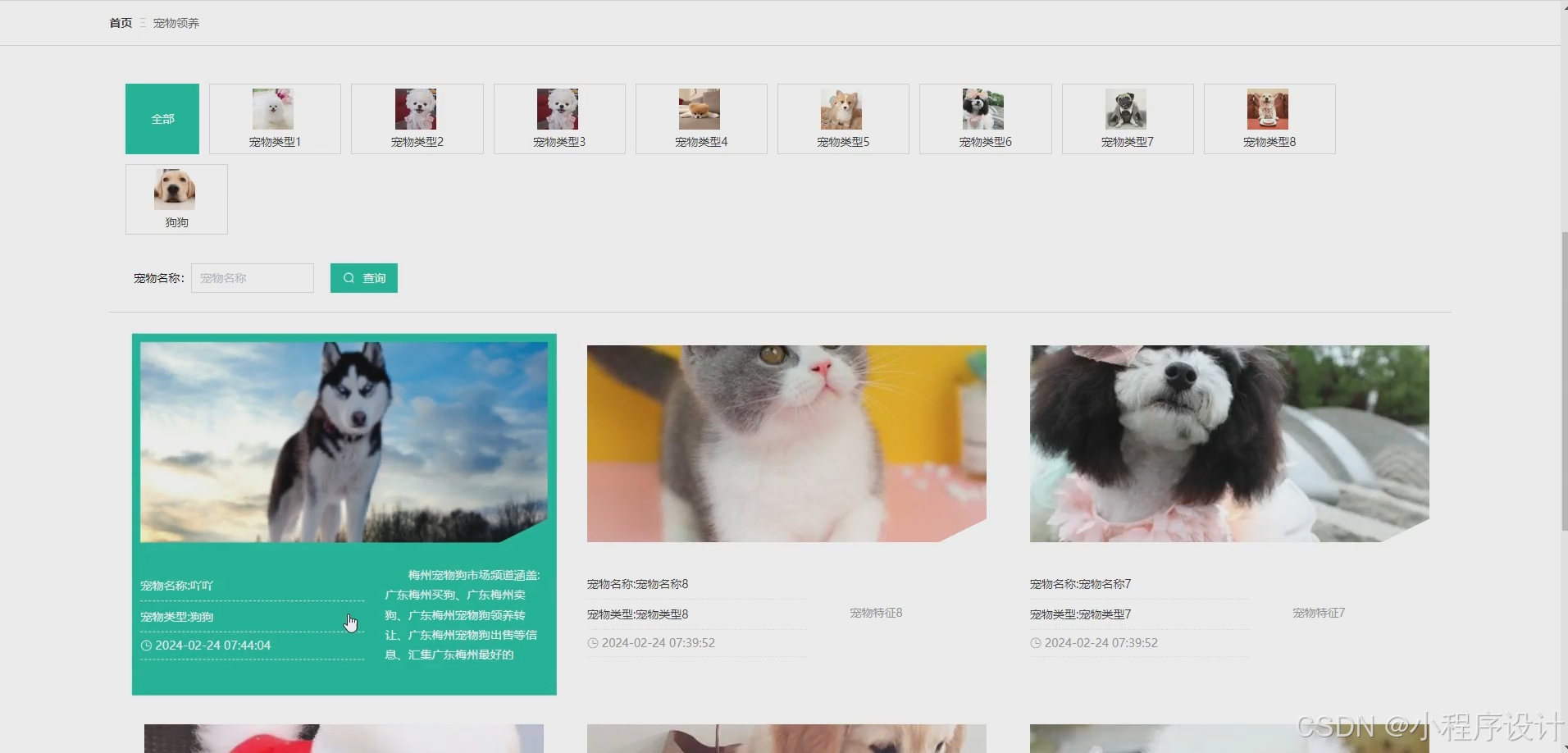Screen dimensions: 1568x753
Task: Open the black and white dog photo
Action: [x=1228, y=443]
